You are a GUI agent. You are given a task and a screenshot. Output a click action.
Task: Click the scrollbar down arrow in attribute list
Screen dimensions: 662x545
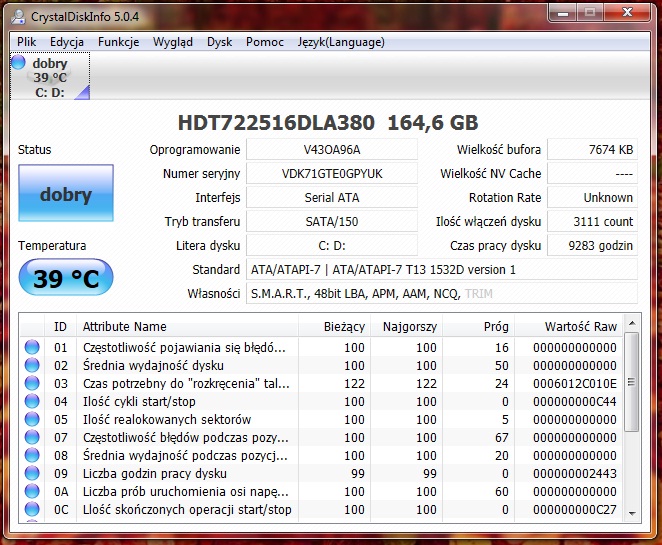click(x=632, y=513)
